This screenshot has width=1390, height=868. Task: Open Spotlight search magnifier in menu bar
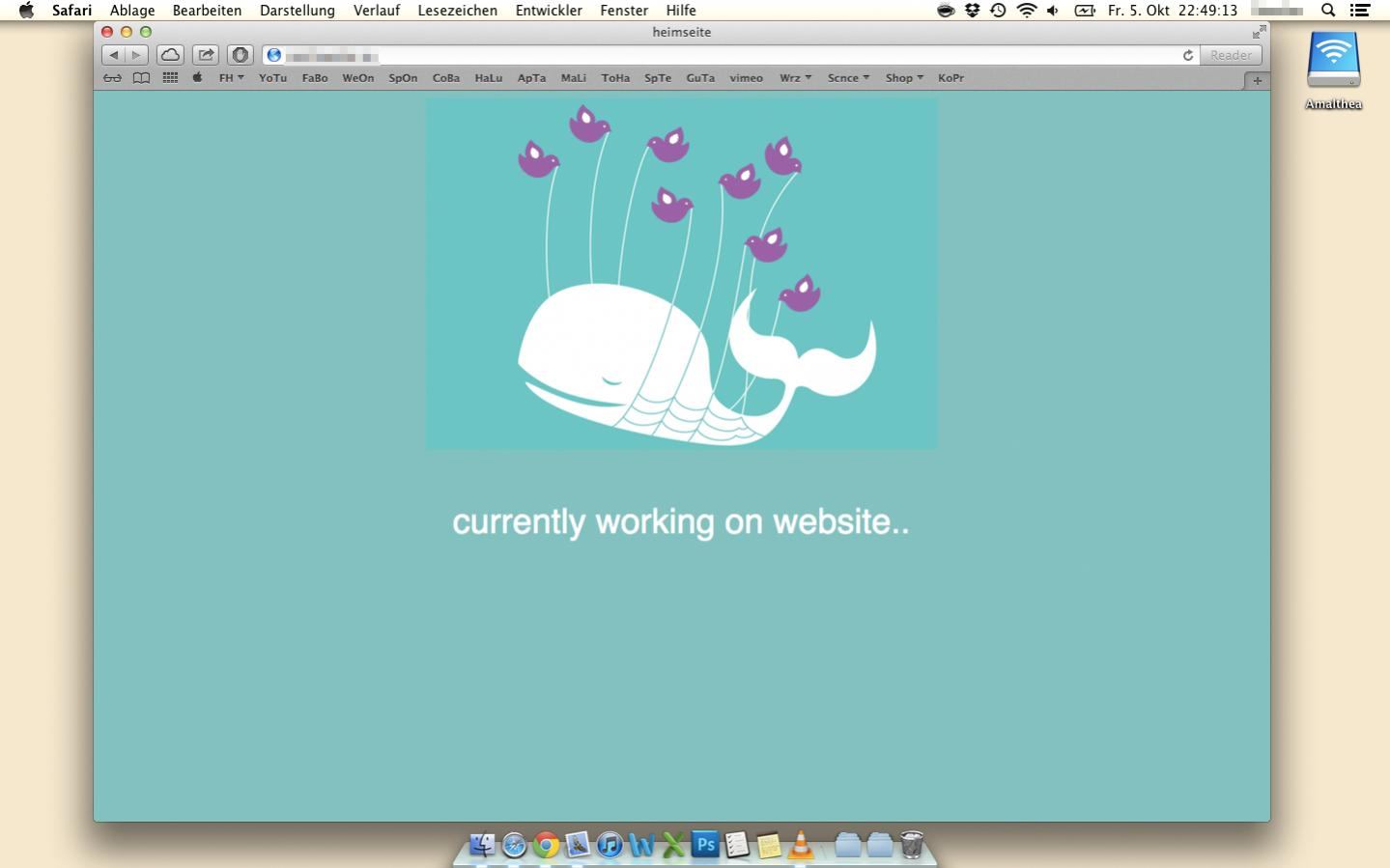(1328, 11)
